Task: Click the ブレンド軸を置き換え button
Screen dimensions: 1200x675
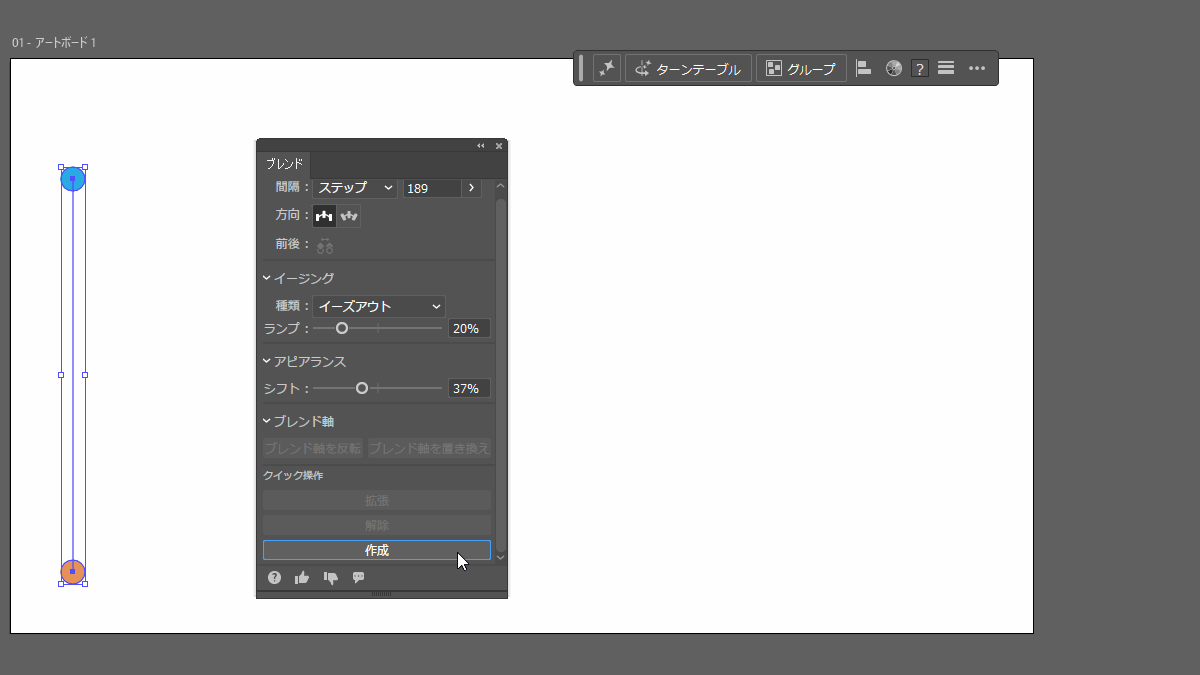Action: pos(429,449)
